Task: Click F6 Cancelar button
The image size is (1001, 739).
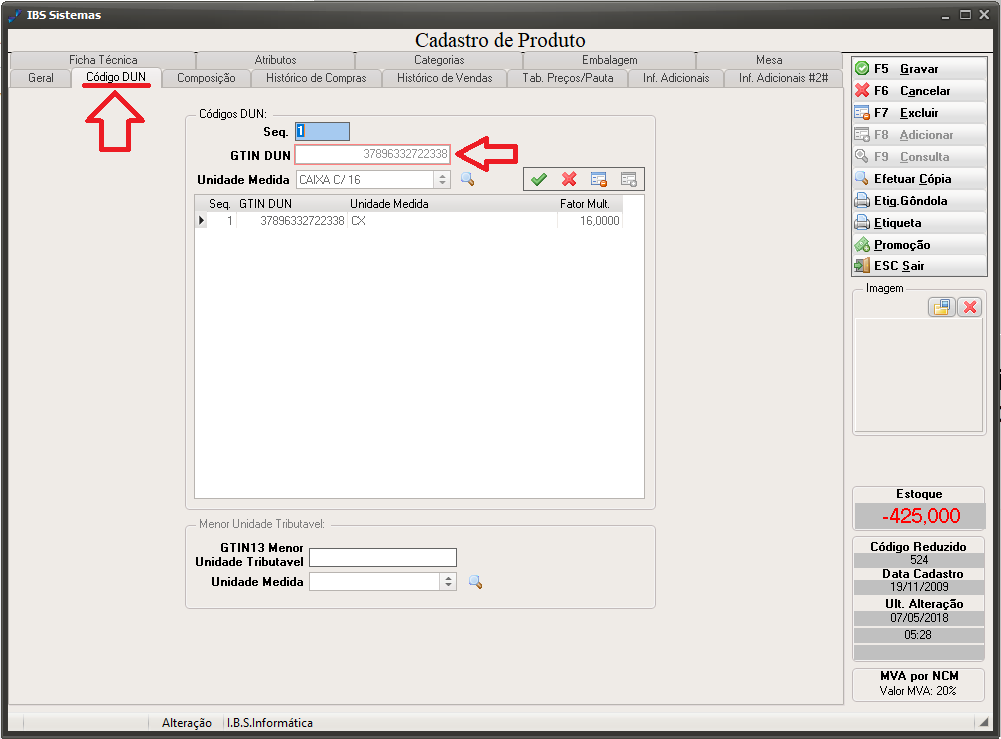Action: (919, 91)
